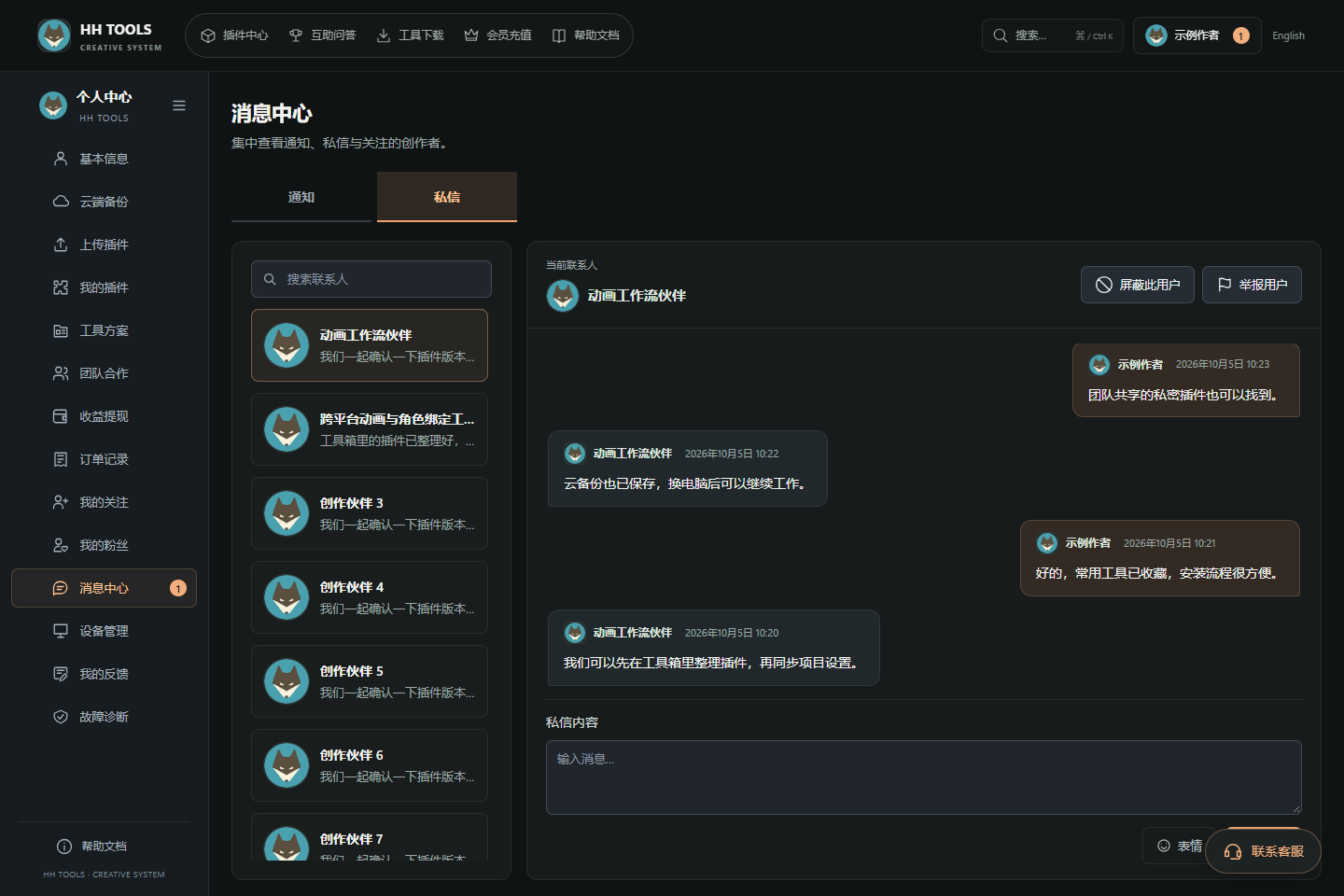Image resolution: width=1344 pixels, height=896 pixels.
Task: Open 订单记录 in the sidebar
Action: pyautogui.click(x=104, y=459)
